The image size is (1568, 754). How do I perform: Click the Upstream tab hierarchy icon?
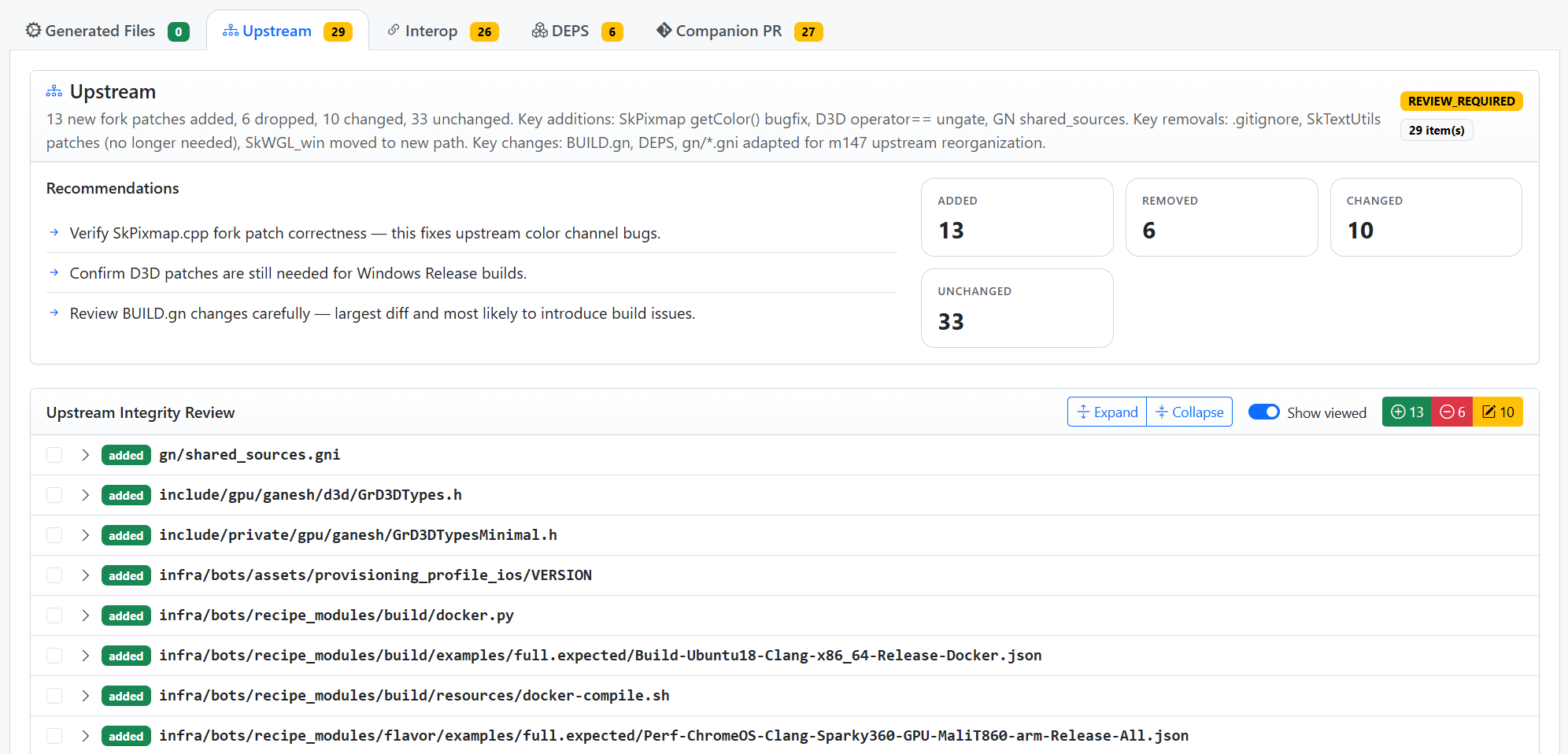pyautogui.click(x=231, y=31)
